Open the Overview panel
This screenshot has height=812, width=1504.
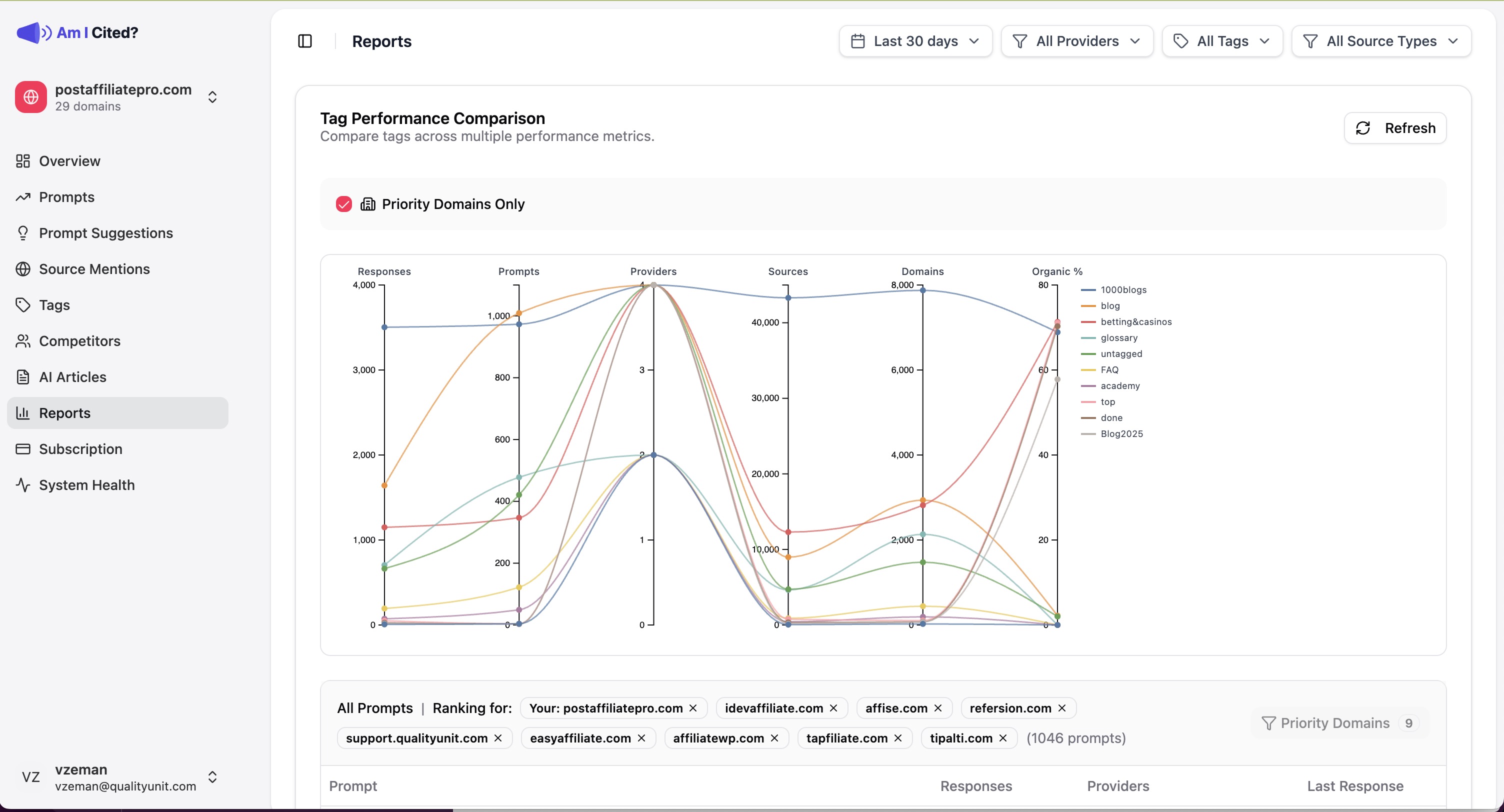pos(68,161)
